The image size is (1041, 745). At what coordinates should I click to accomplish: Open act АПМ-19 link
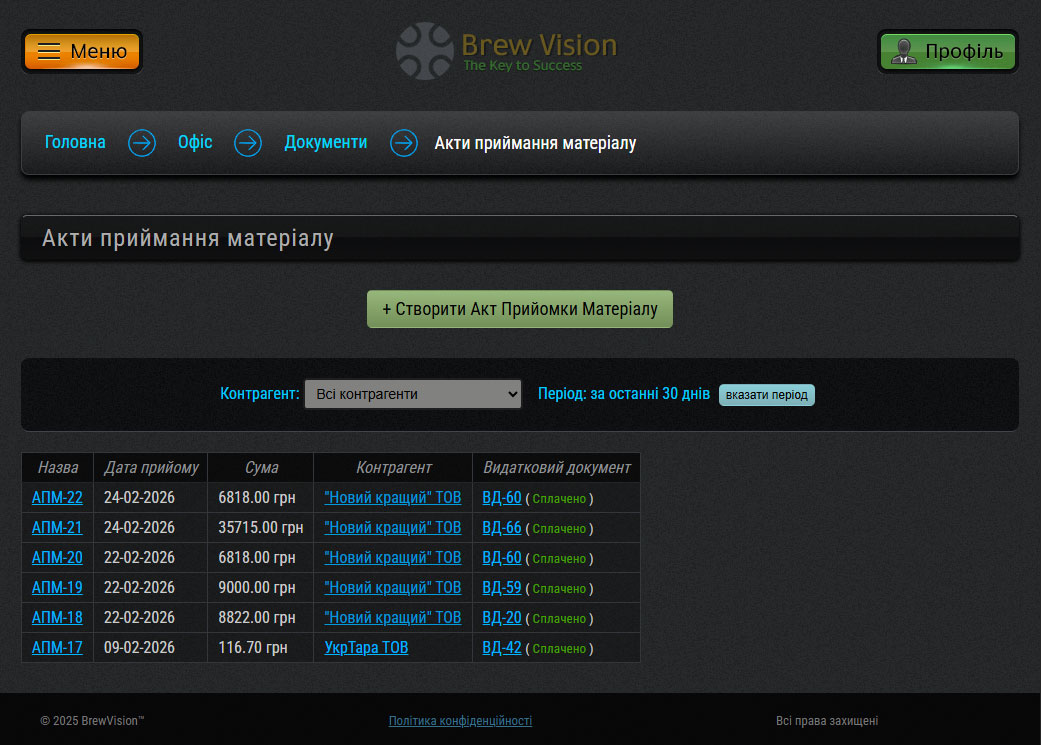(57, 588)
